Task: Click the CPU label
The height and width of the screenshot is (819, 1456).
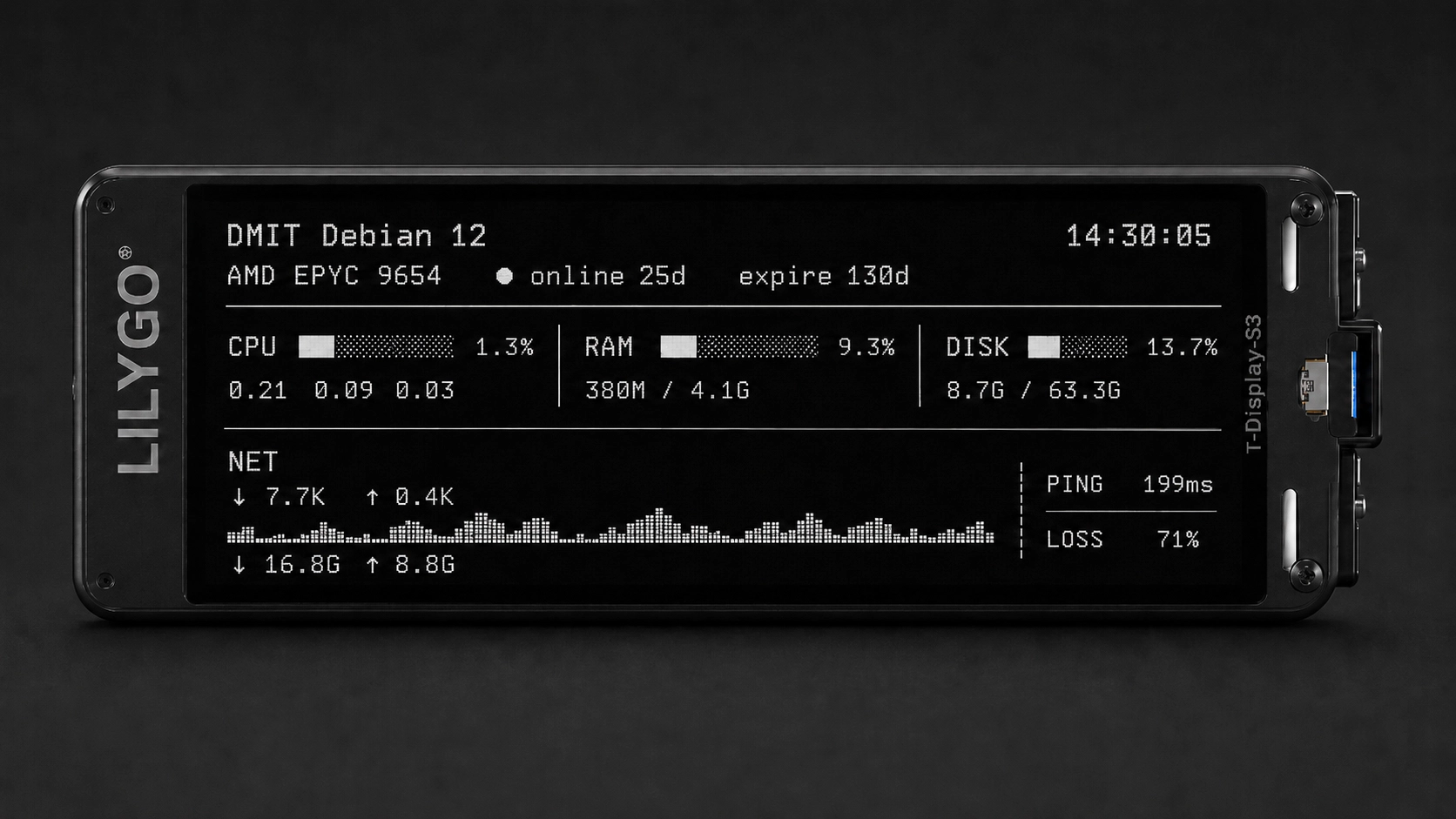Action: 253,347
